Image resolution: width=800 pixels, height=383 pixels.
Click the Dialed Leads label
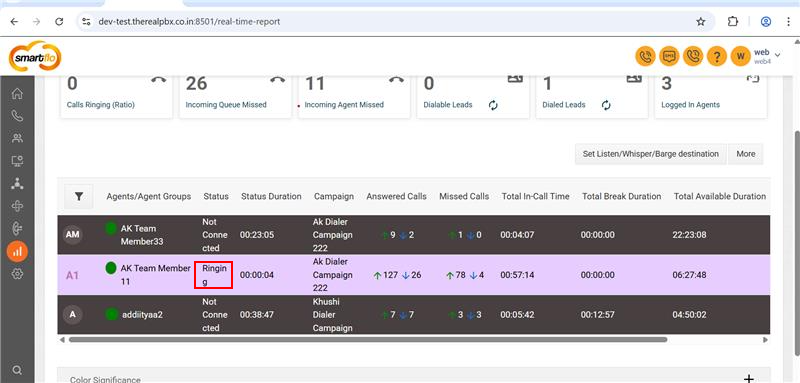click(x=564, y=105)
